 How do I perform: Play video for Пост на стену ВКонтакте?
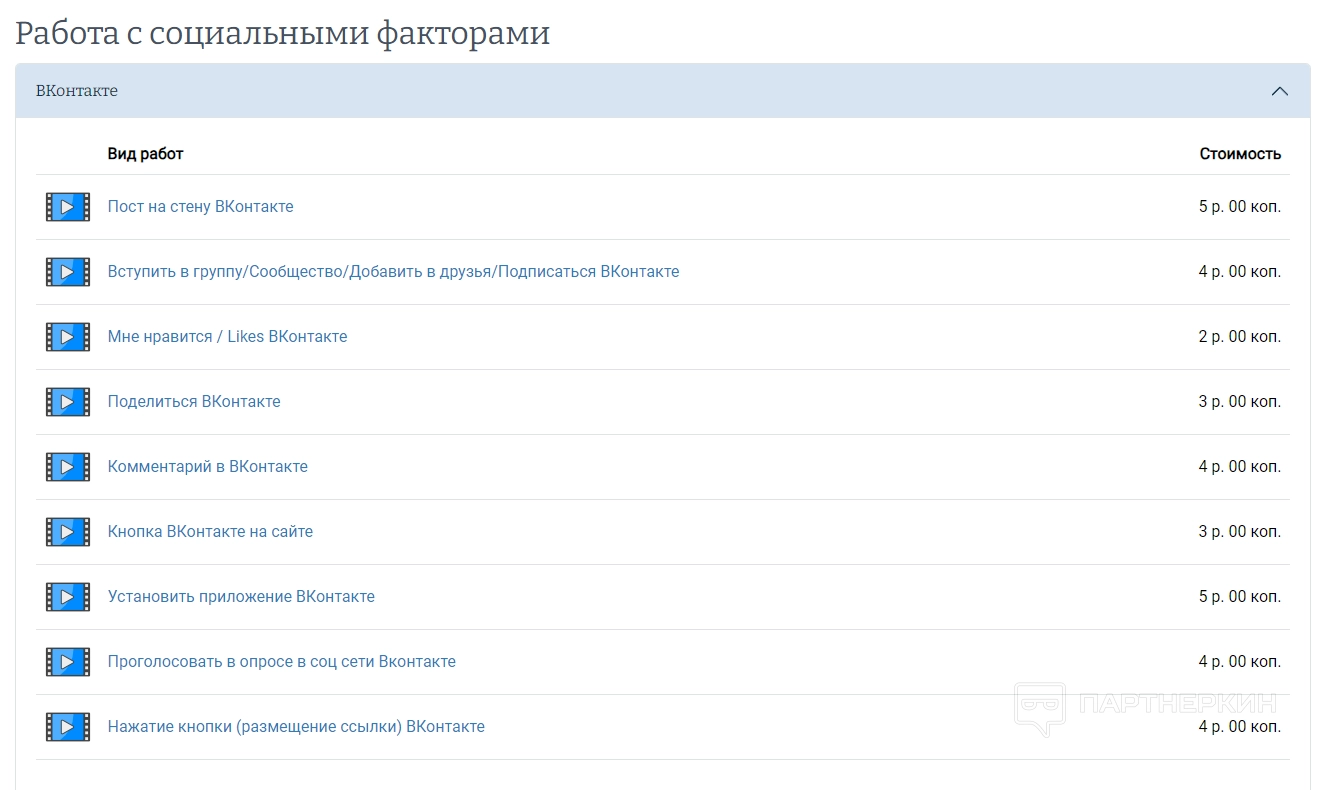tap(67, 207)
